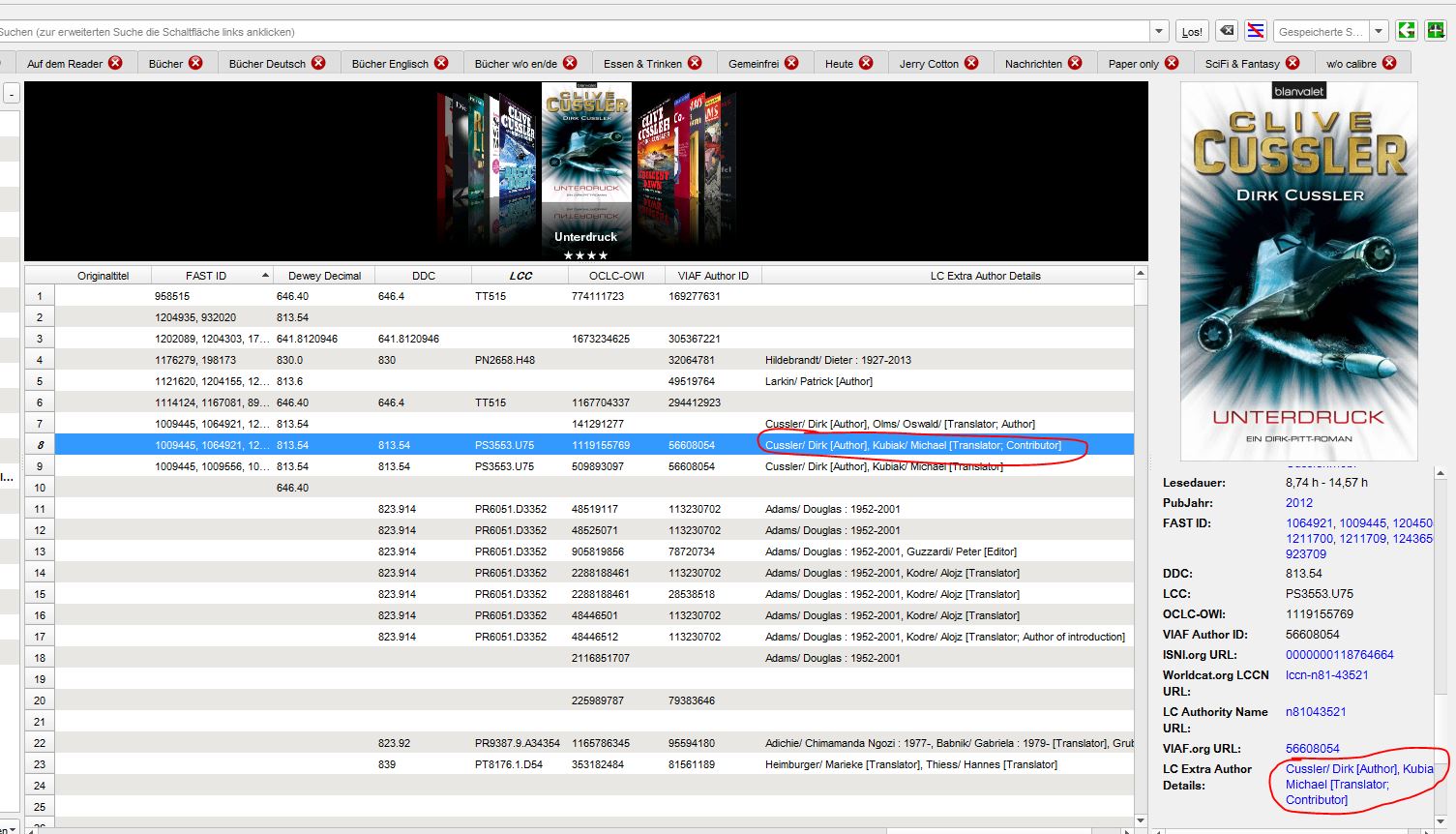This screenshot has height=834, width=1456.
Task: Click the OCLC-OWI cell '774111723'
Action: pos(616,296)
